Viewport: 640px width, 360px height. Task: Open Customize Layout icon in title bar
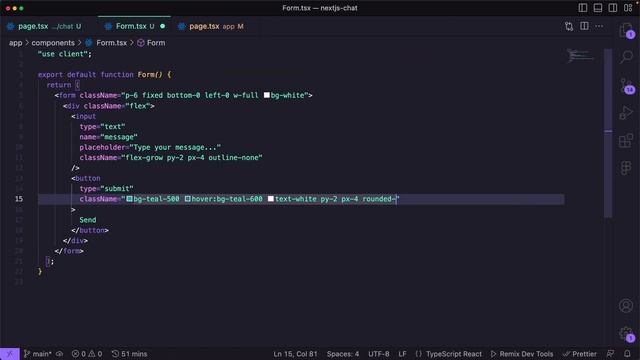(x=628, y=8)
